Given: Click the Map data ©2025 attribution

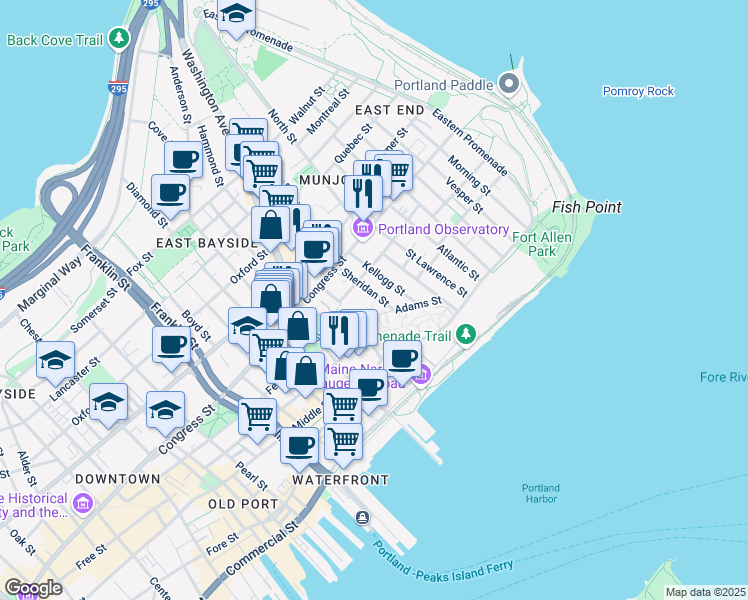Looking at the screenshot, I should coord(705,592).
